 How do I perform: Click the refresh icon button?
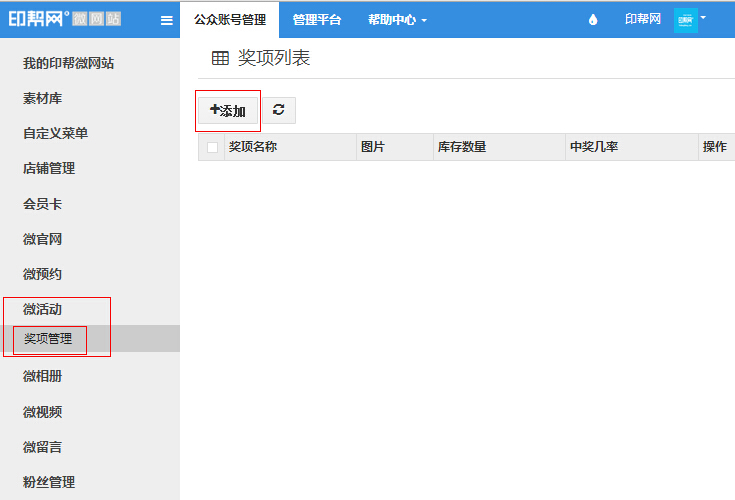click(278, 110)
